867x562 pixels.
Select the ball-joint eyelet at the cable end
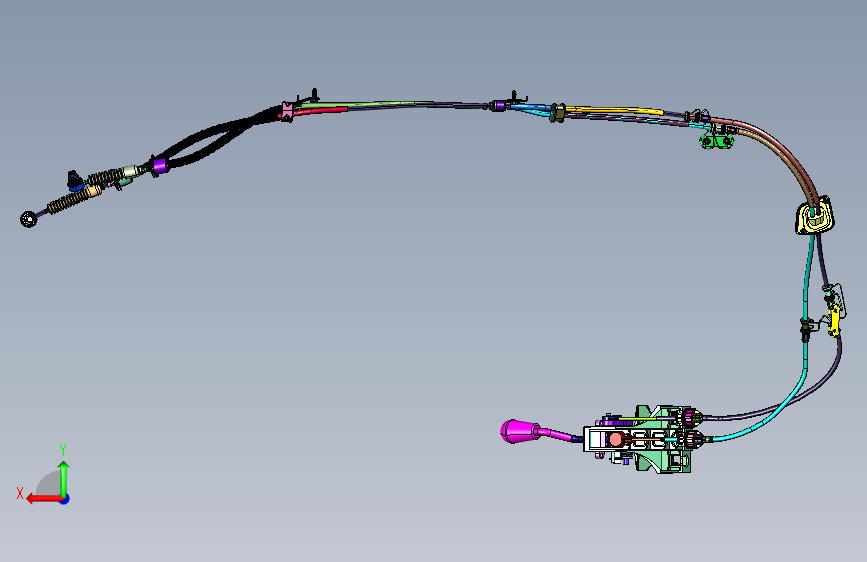tap(29, 219)
